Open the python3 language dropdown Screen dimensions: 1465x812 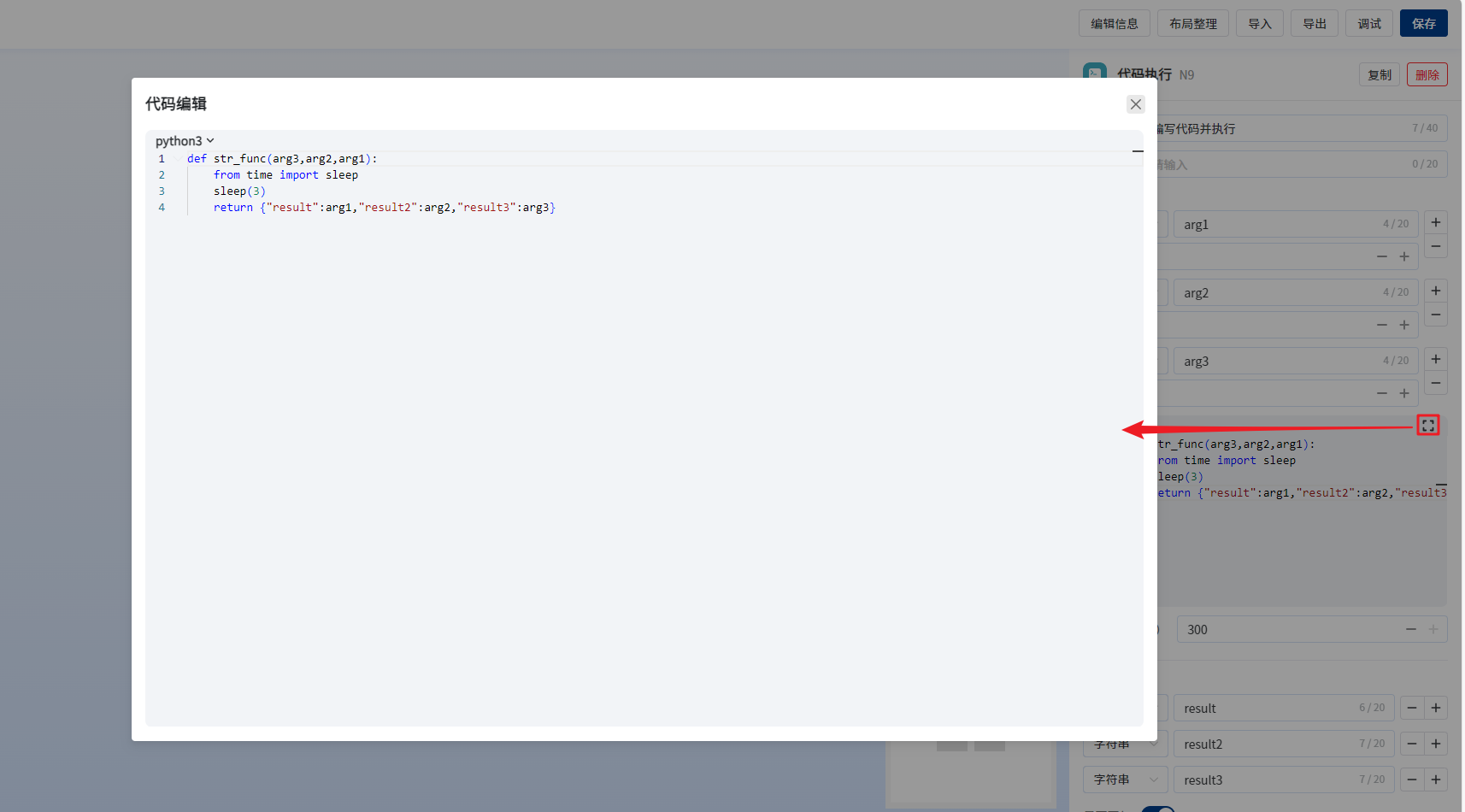(x=185, y=141)
